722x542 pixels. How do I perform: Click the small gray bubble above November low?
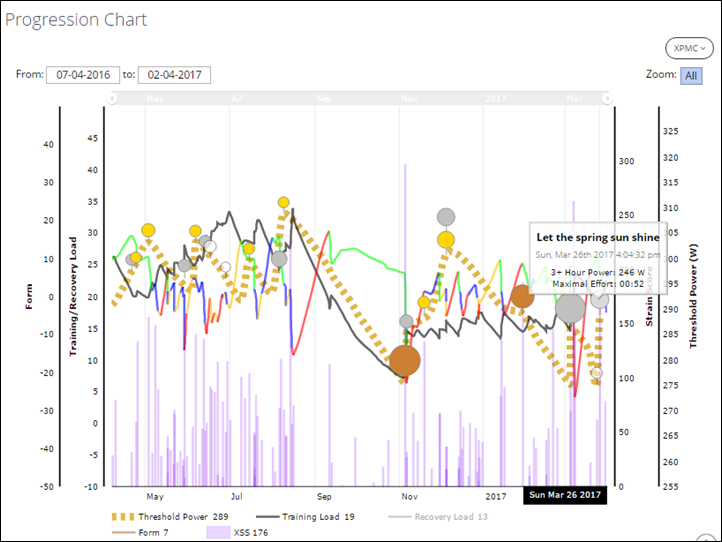coord(406,322)
